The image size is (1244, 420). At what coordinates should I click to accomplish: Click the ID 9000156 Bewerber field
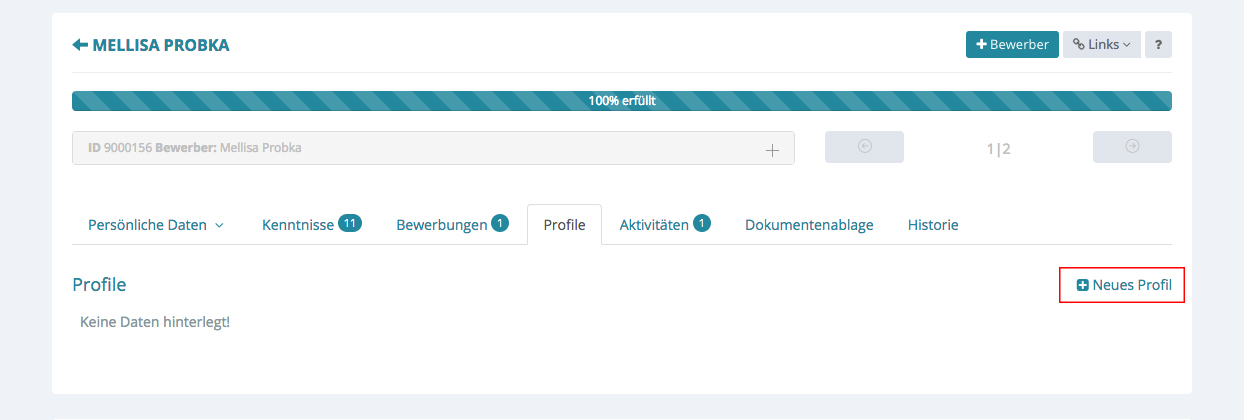pyautogui.click(x=400, y=148)
